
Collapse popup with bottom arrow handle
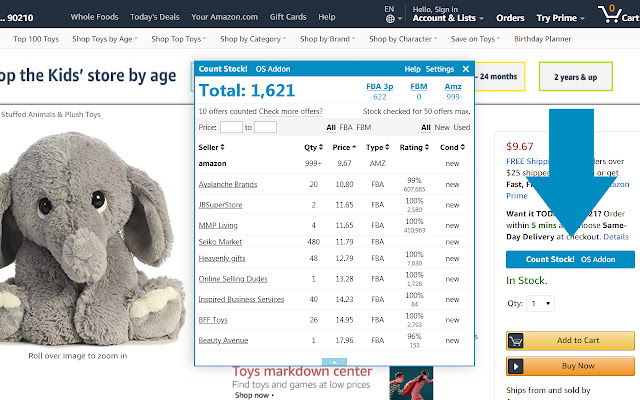coord(334,361)
